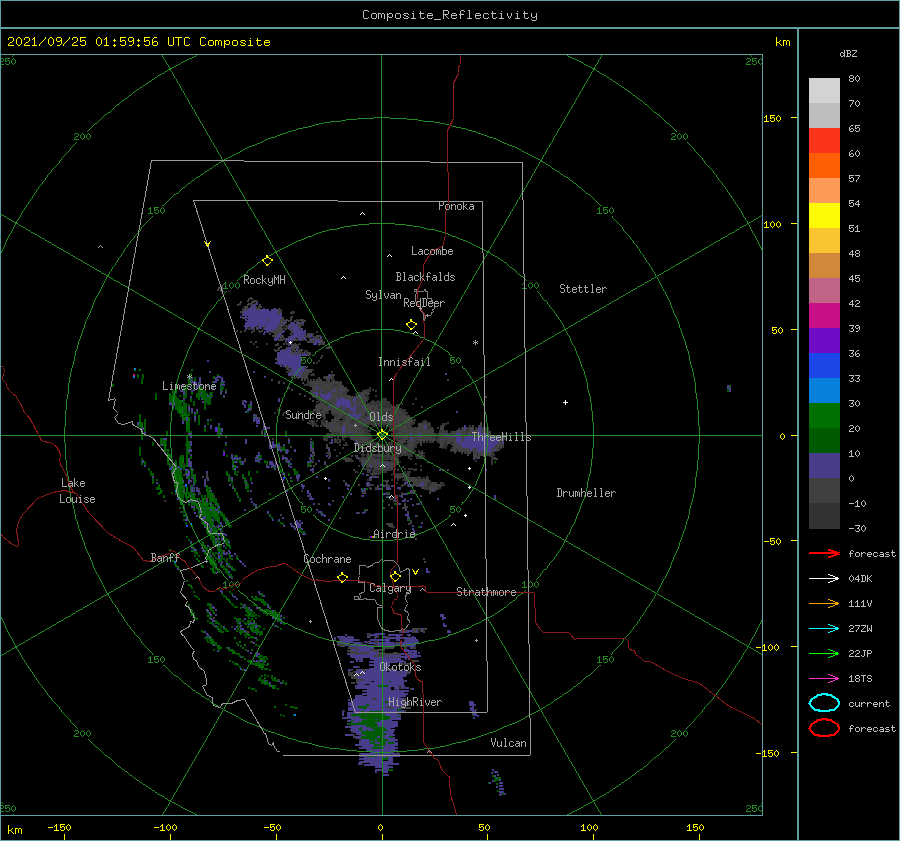Click the Sundre city label

point(303,414)
